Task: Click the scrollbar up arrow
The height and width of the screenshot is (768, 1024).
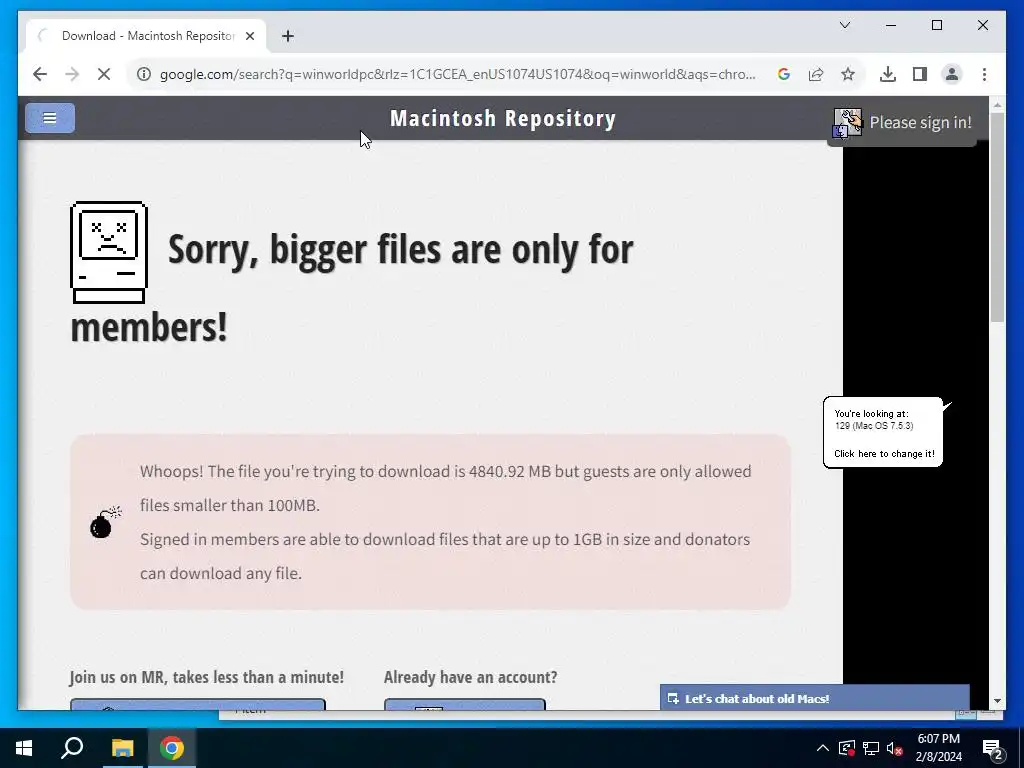Action: coord(997,105)
